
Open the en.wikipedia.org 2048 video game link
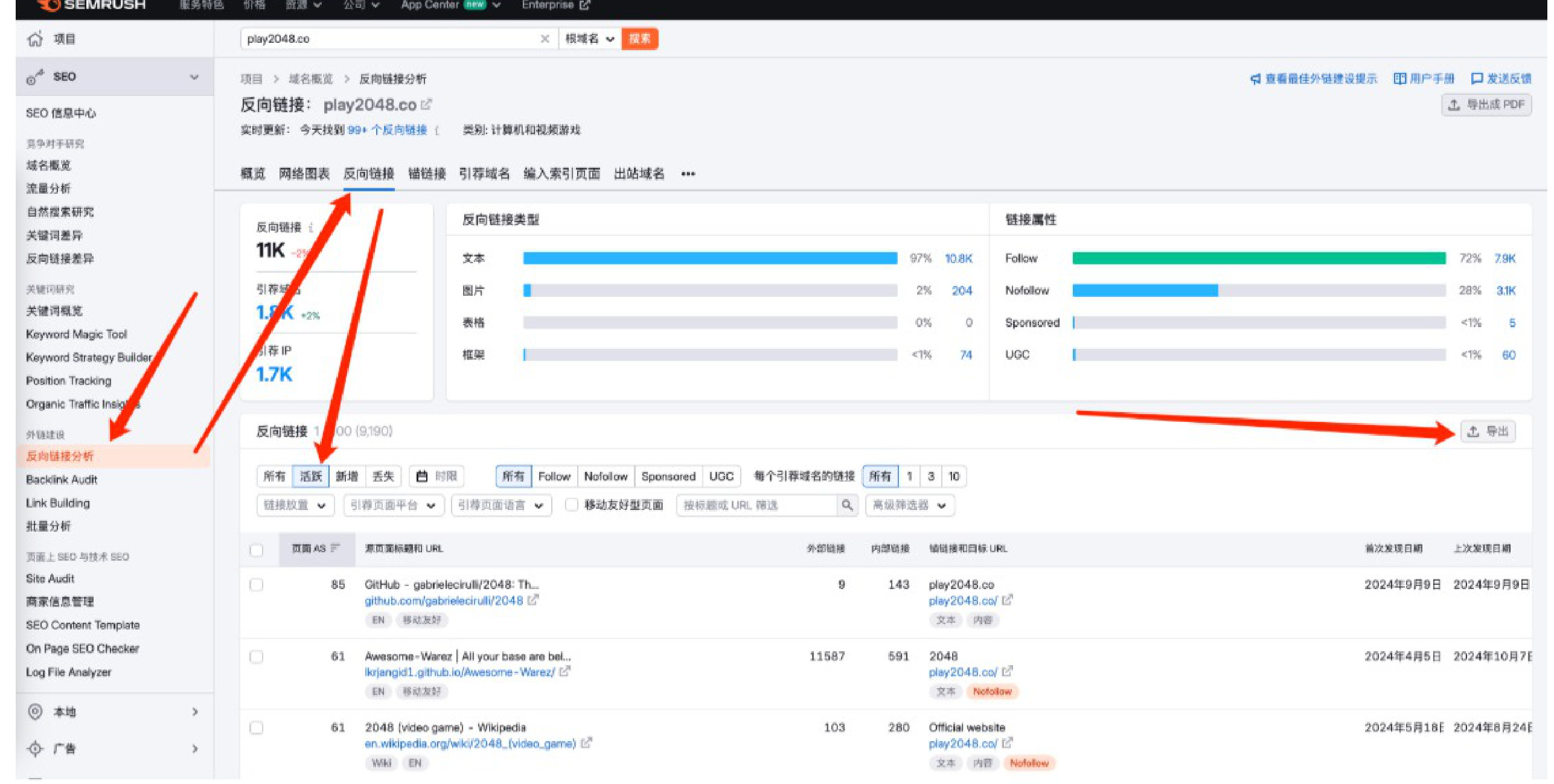click(470, 744)
